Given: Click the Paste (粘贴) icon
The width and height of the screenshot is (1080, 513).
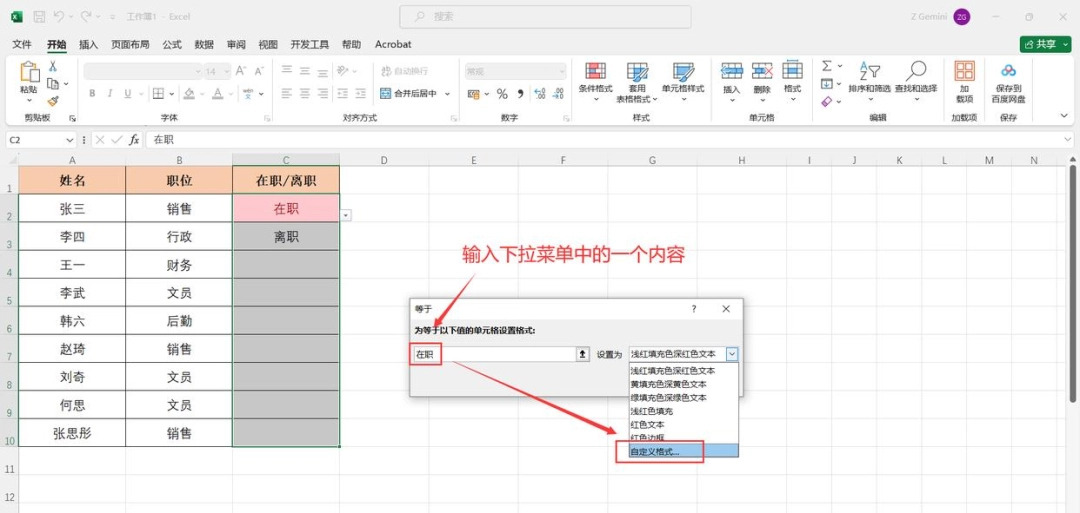Looking at the screenshot, I should [28, 73].
